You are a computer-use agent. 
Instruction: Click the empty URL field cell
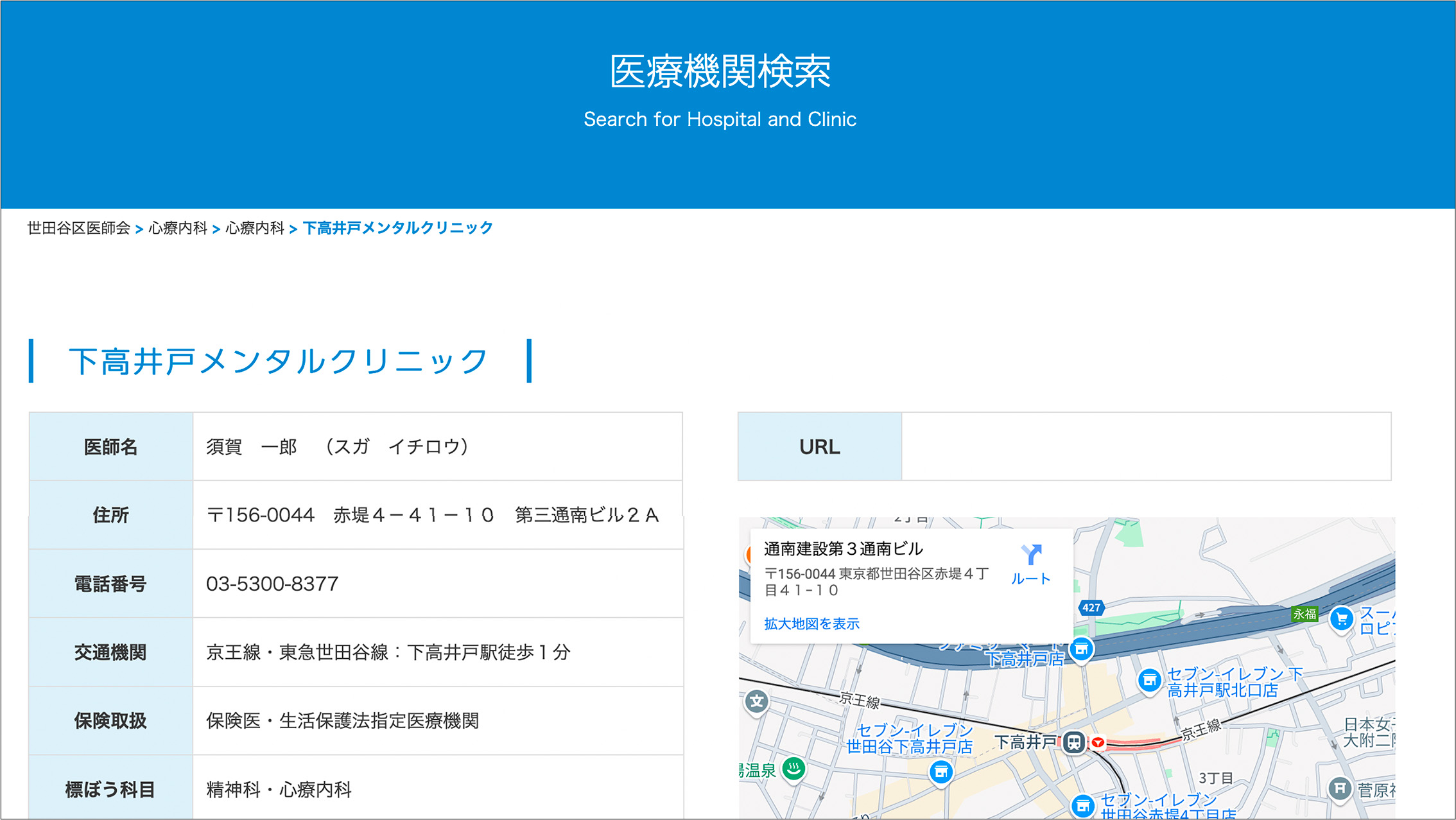1146,446
